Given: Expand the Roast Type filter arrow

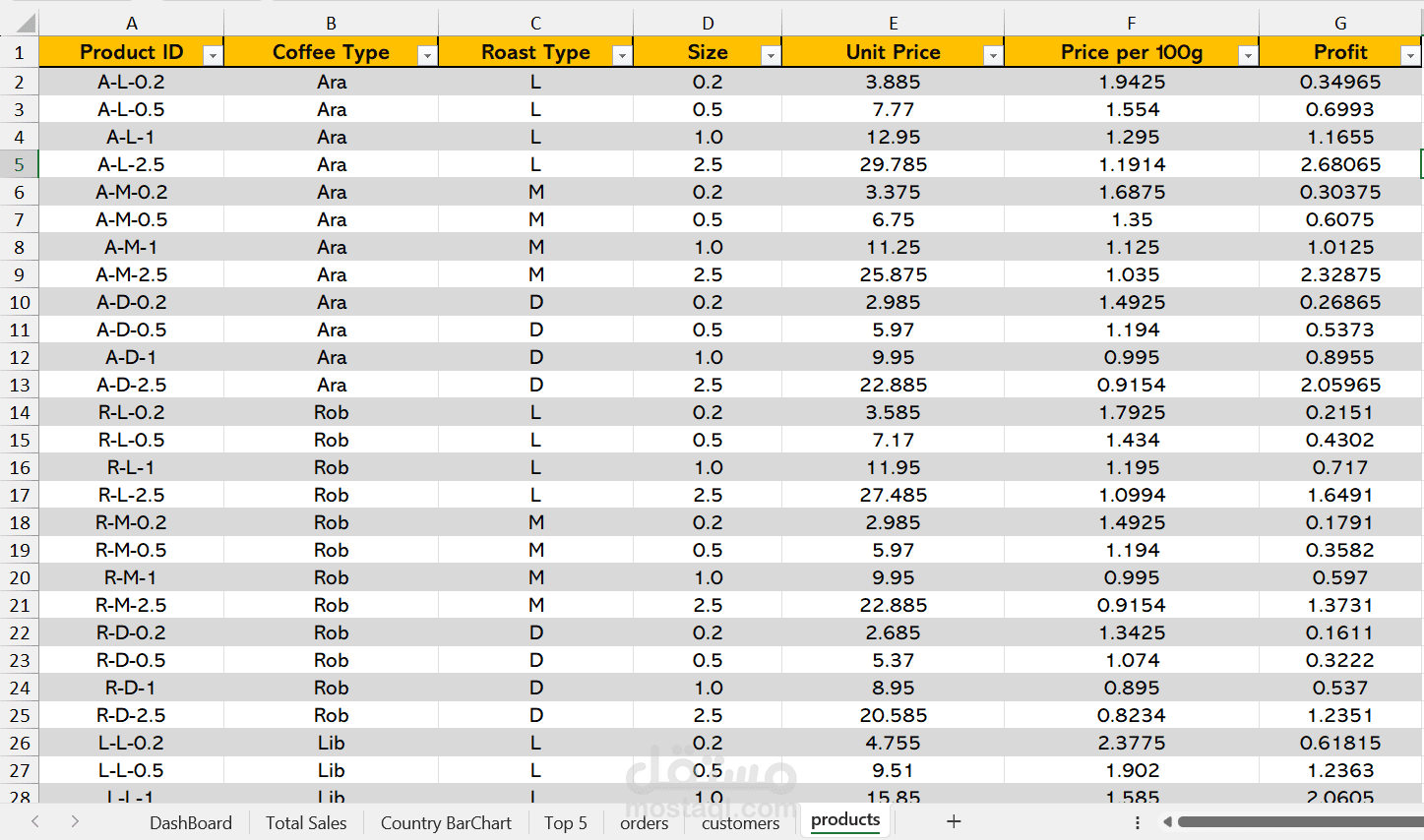Looking at the screenshot, I should pos(621,56).
